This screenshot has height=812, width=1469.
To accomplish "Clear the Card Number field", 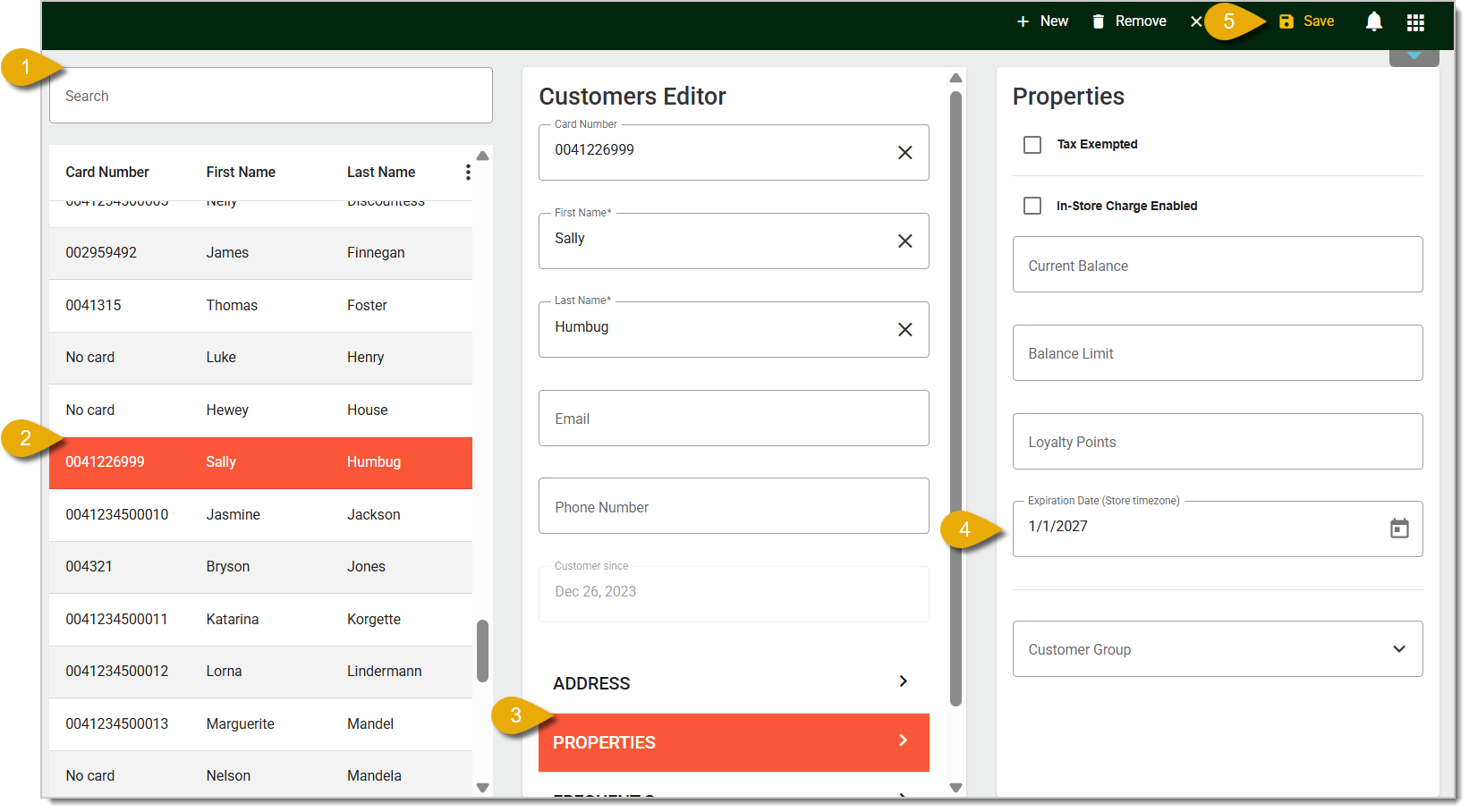I will click(905, 153).
